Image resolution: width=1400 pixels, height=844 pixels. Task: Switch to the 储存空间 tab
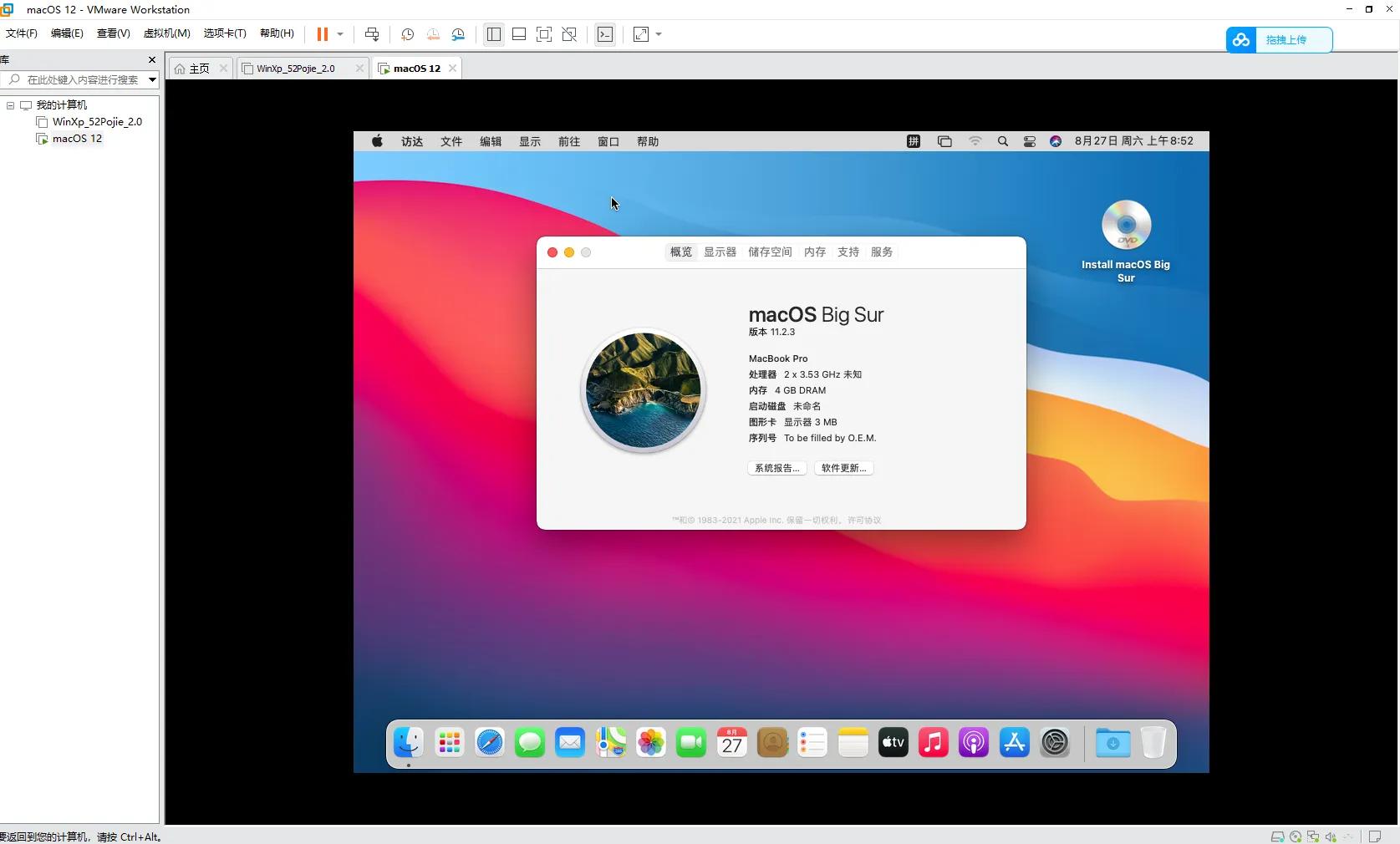tap(770, 252)
